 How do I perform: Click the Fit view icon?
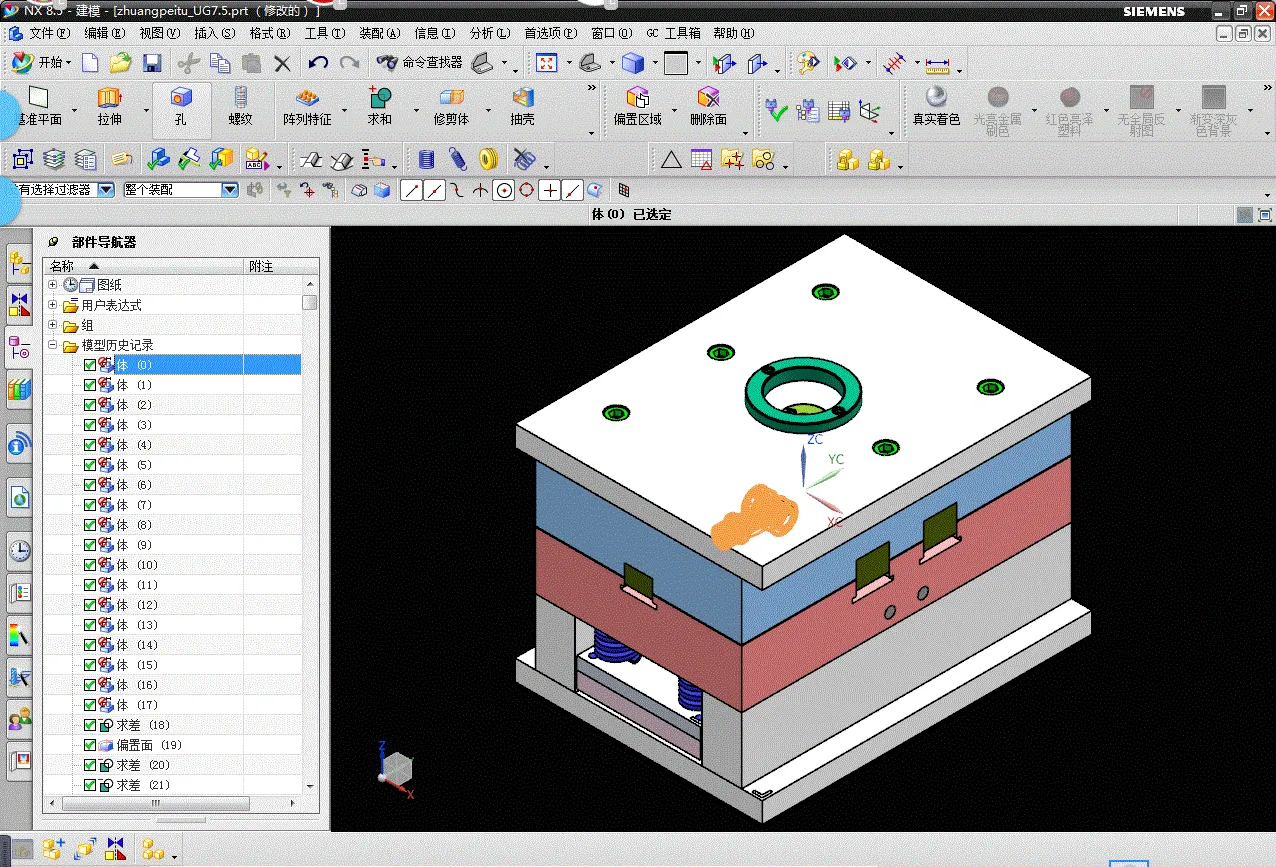[546, 63]
